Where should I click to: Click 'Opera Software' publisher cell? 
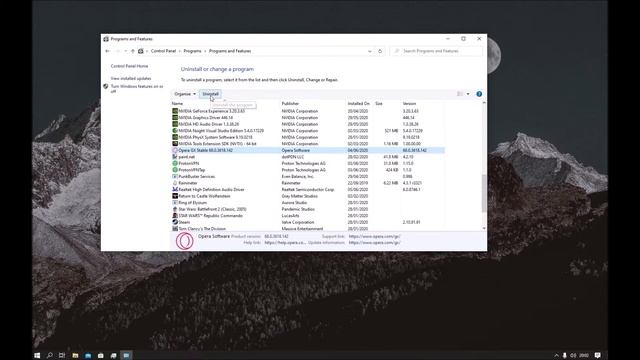pyautogui.click(x=296, y=150)
